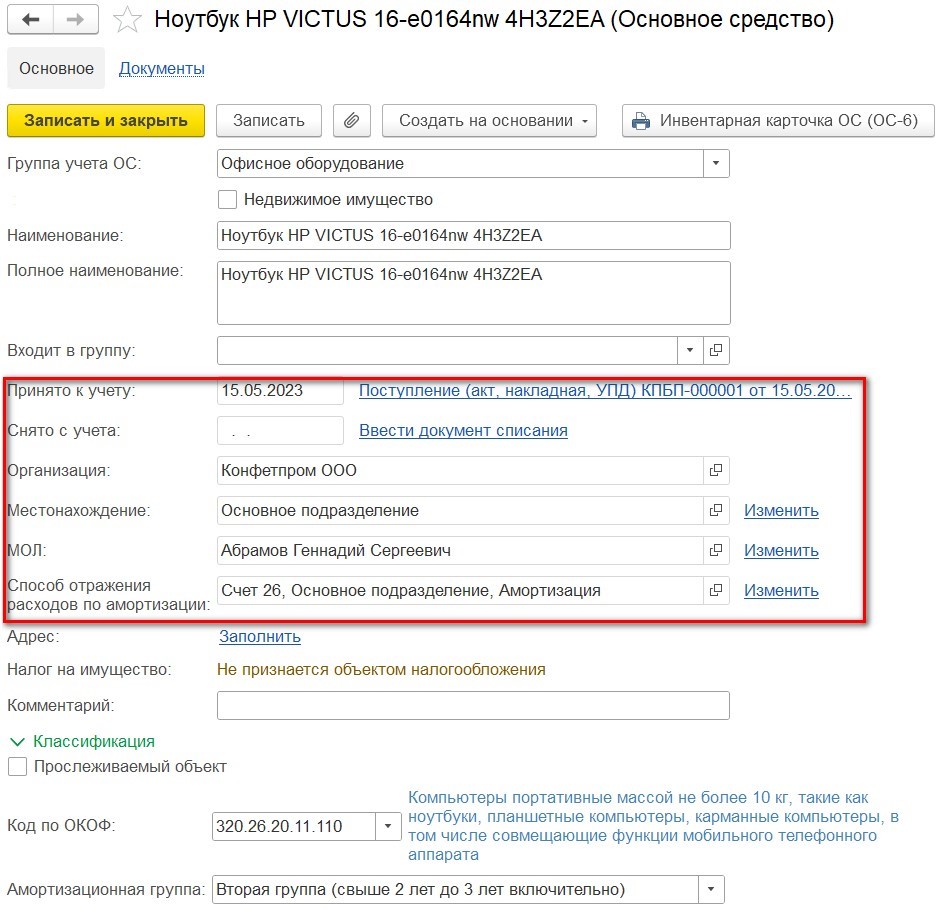Viewport: 946px width, 915px height.
Task: Click the Группа учета ОС field Офисное оборудование
Action: point(460,163)
